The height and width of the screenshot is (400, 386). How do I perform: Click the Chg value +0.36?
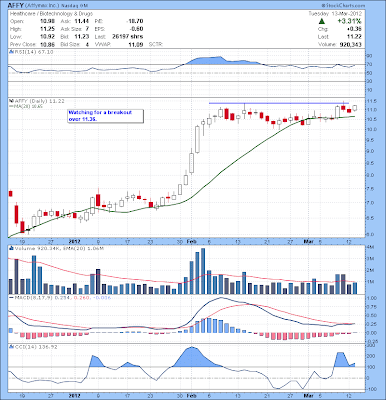[x=355, y=29]
